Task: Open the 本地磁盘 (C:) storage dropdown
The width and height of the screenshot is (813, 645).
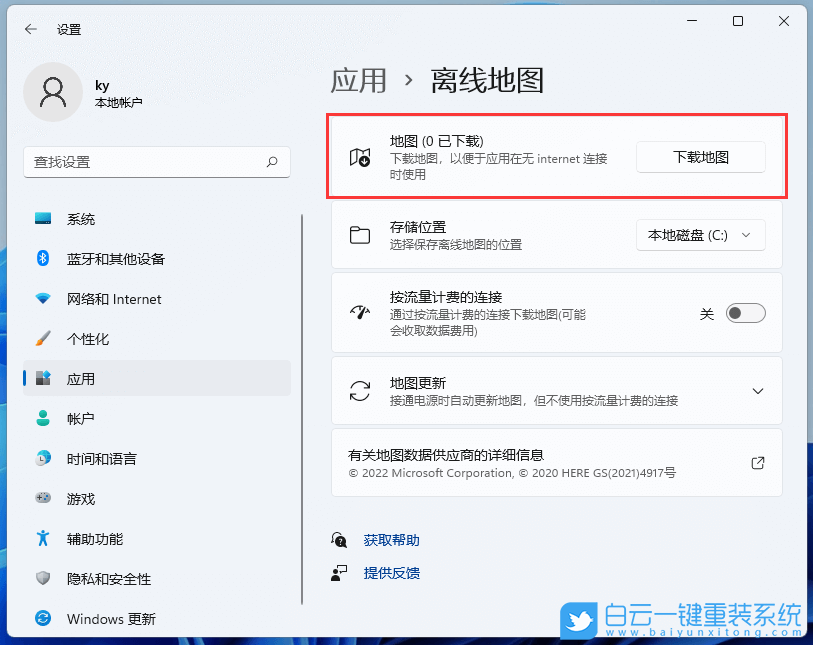Action: pyautogui.click(x=700, y=235)
